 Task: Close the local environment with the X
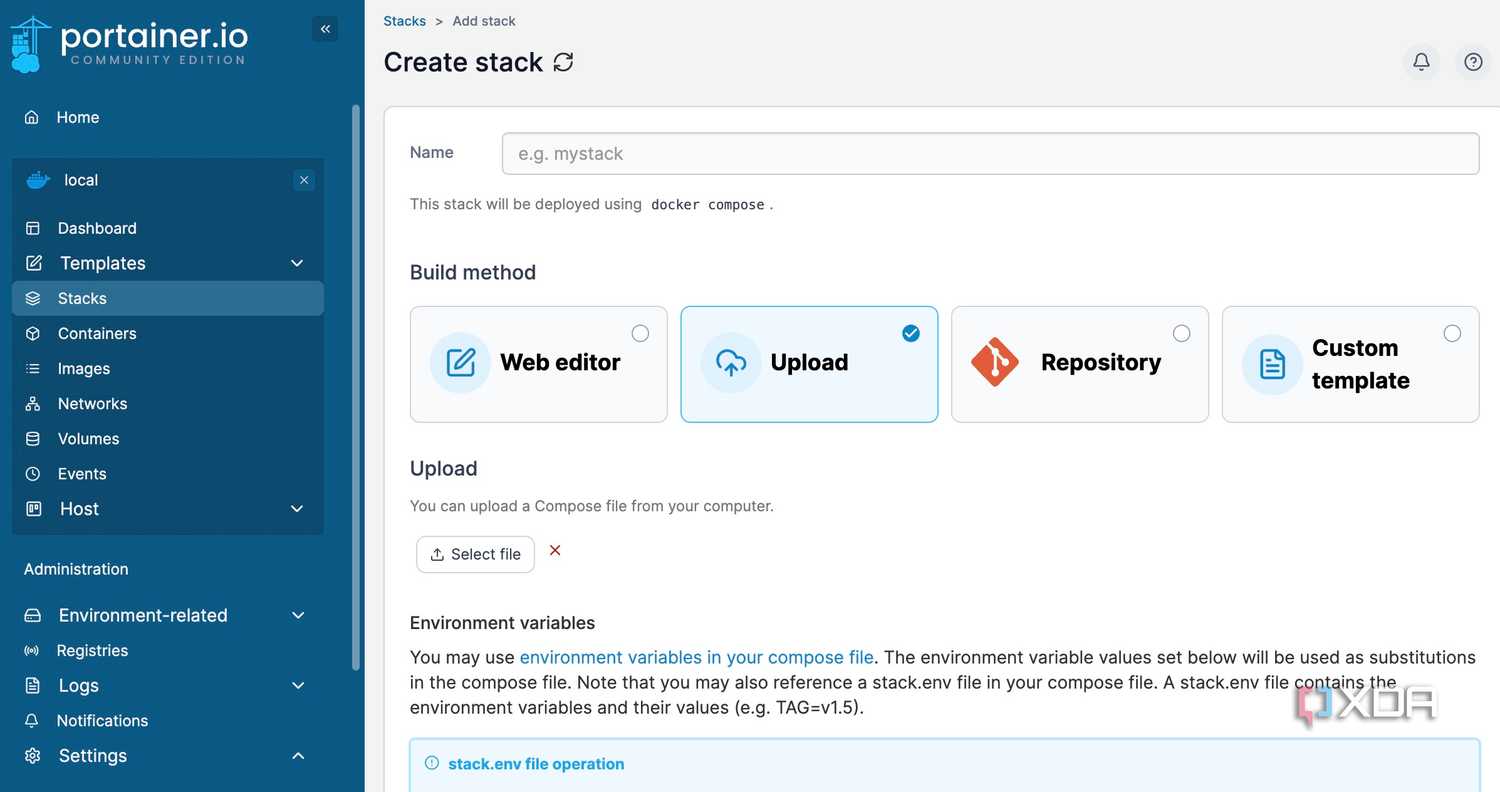[x=304, y=180]
